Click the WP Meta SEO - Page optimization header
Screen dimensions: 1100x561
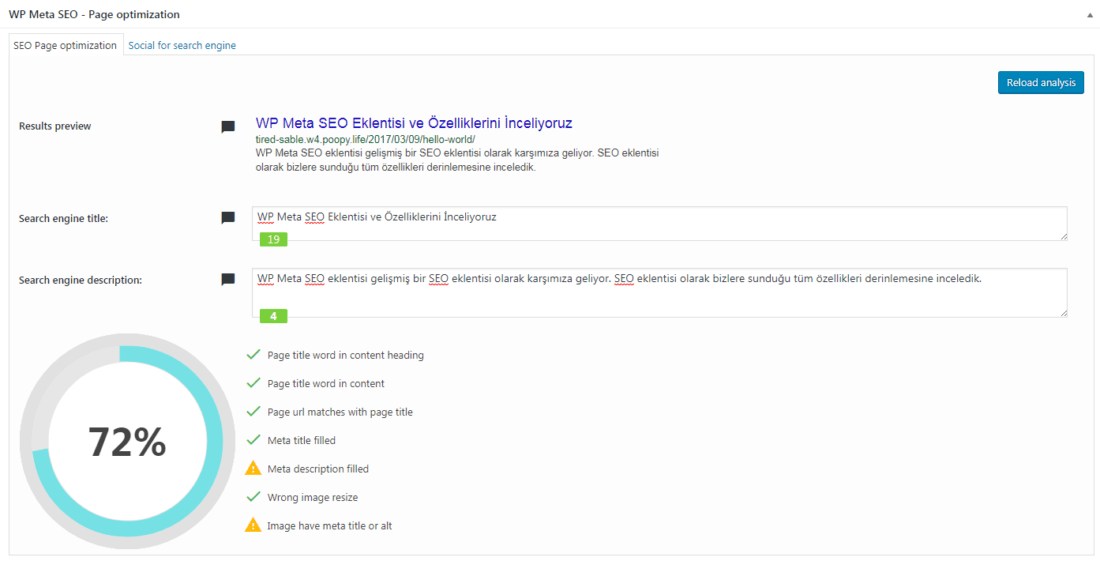click(x=94, y=14)
